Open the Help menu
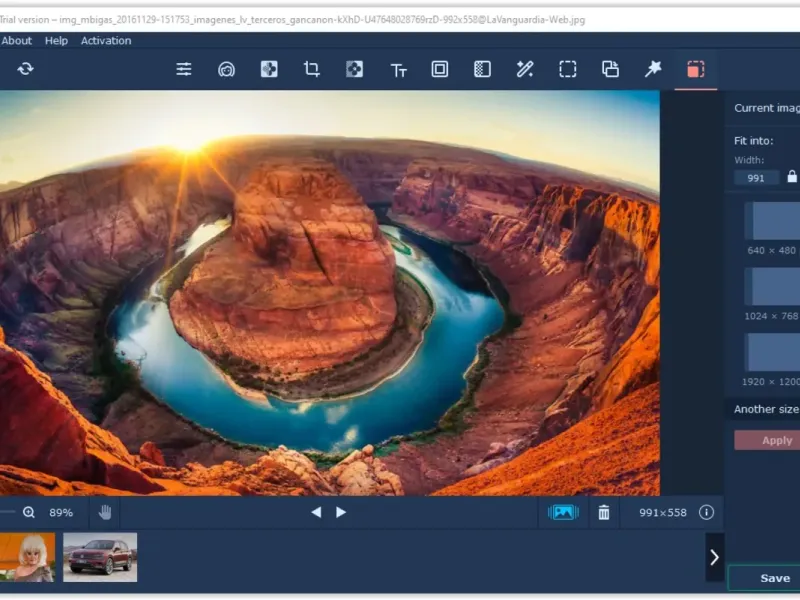 (x=56, y=41)
